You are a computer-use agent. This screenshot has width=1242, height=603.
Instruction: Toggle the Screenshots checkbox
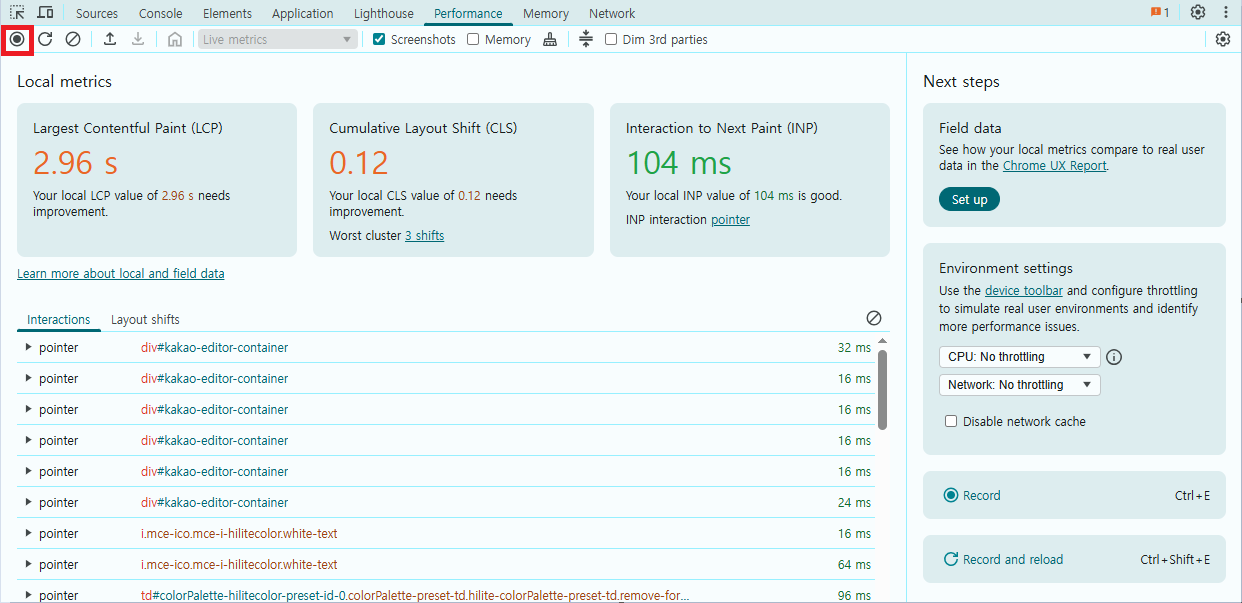pos(379,39)
